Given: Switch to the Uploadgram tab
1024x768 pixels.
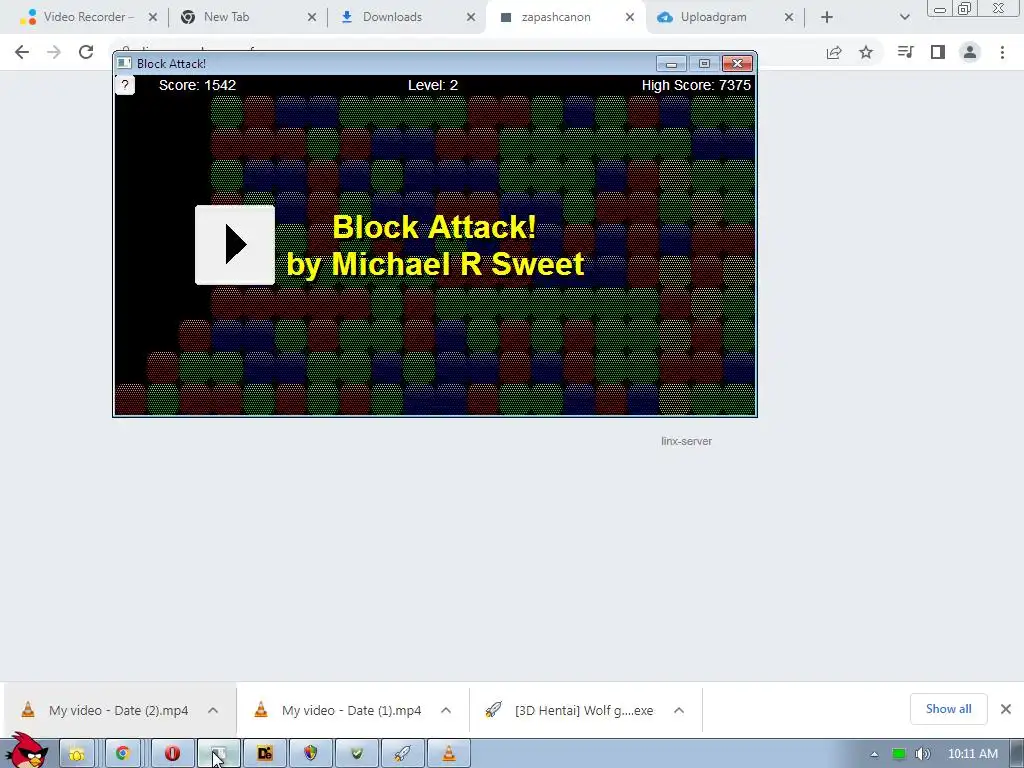Looking at the screenshot, I should pyautogui.click(x=713, y=17).
